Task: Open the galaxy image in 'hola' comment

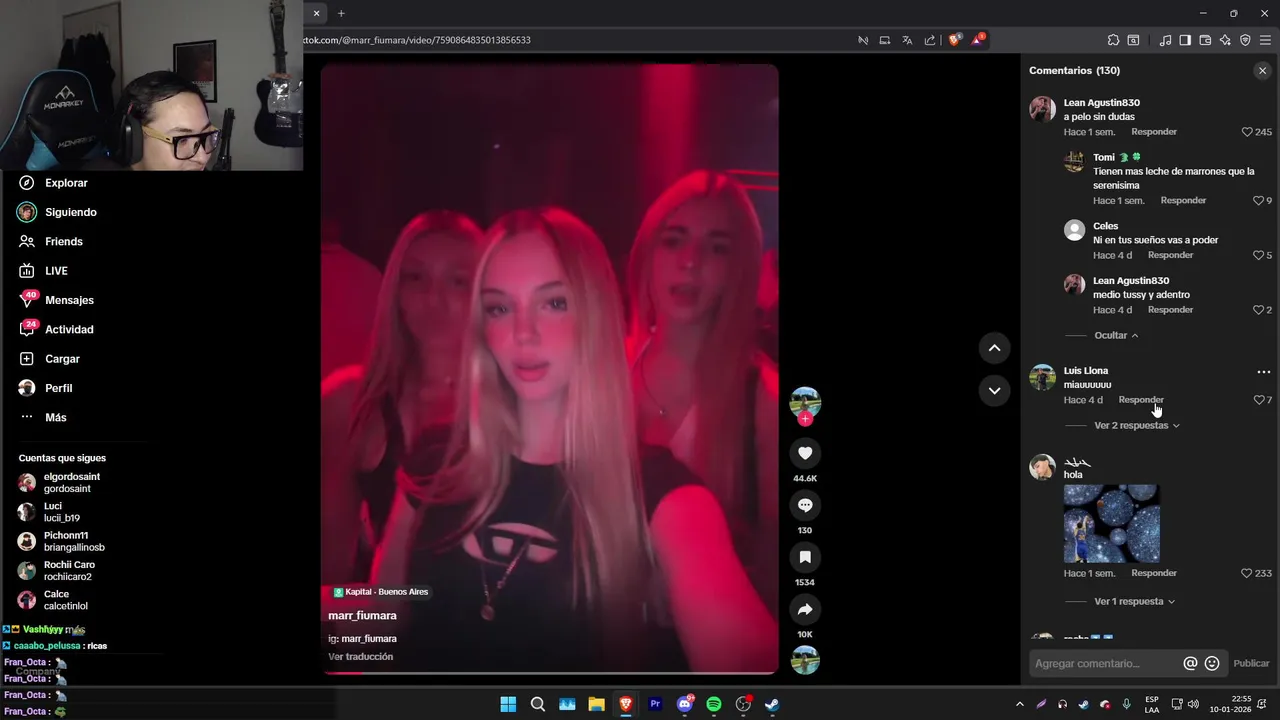Action: point(1112,524)
